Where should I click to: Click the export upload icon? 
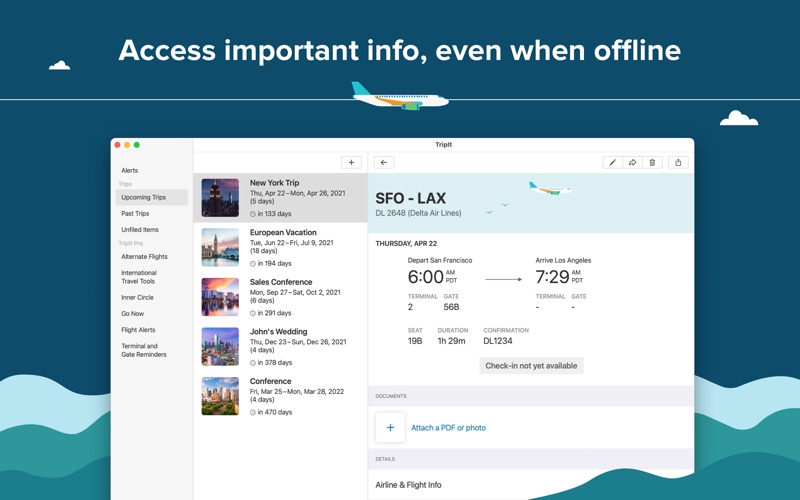678,162
